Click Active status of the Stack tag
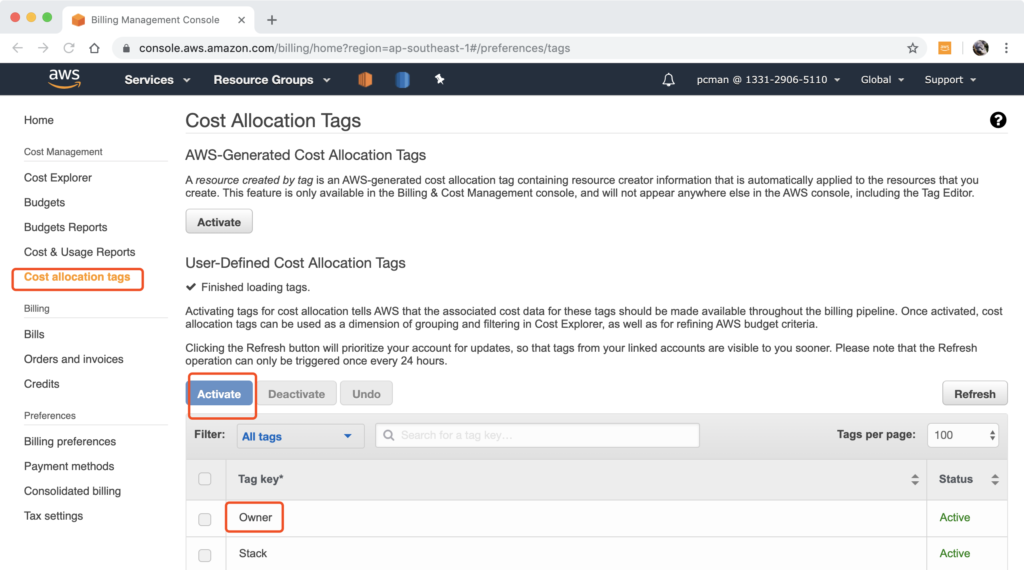Image resolution: width=1024 pixels, height=570 pixels. tap(954, 554)
